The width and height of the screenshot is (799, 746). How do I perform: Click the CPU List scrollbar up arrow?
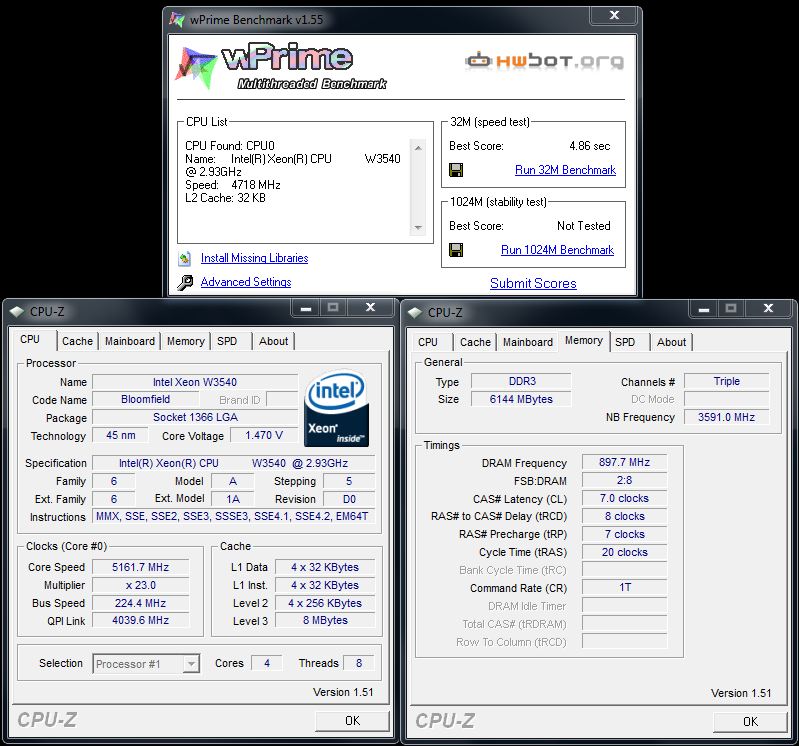coord(418,148)
